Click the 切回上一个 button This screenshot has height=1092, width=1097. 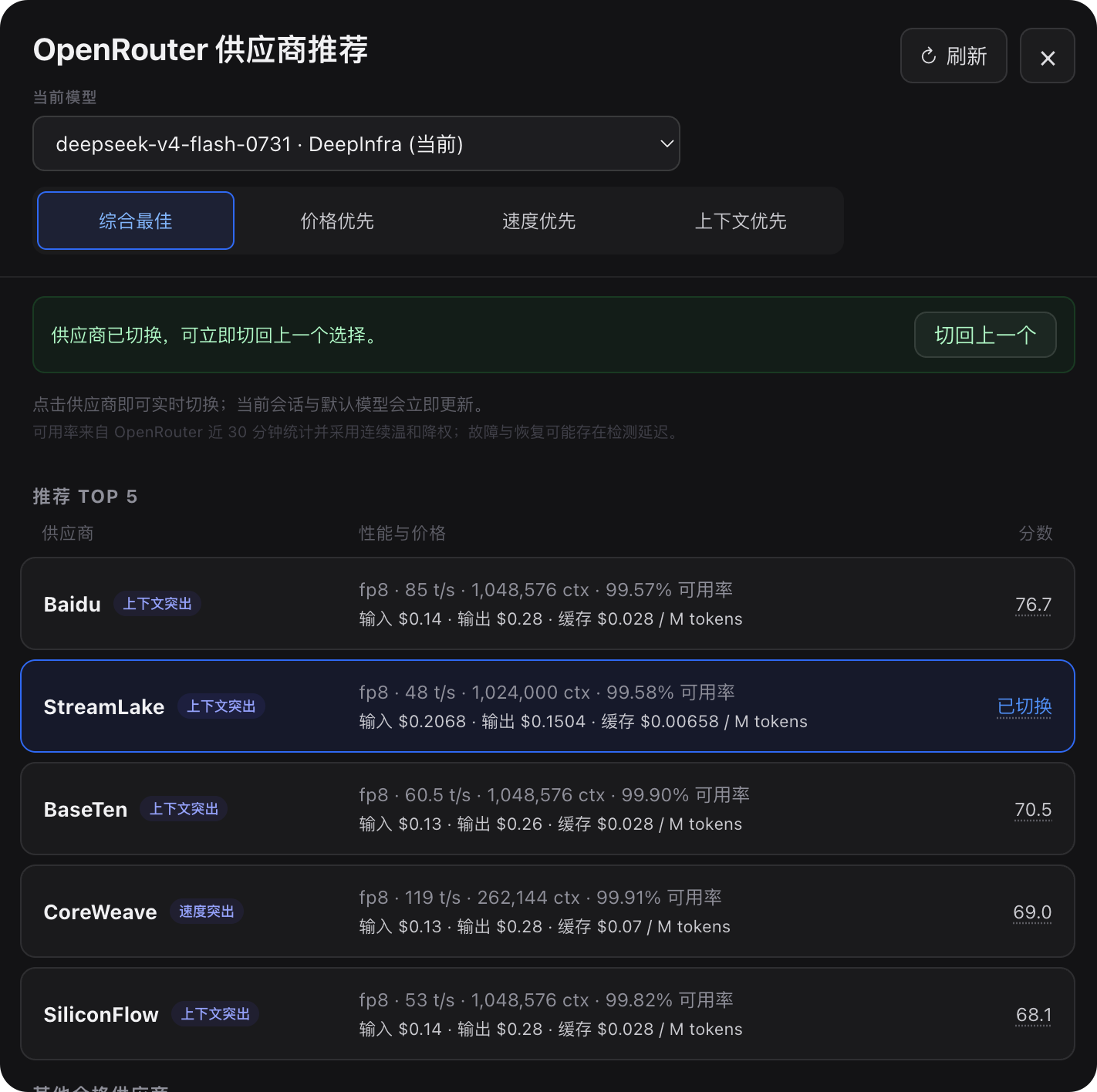[985, 335]
